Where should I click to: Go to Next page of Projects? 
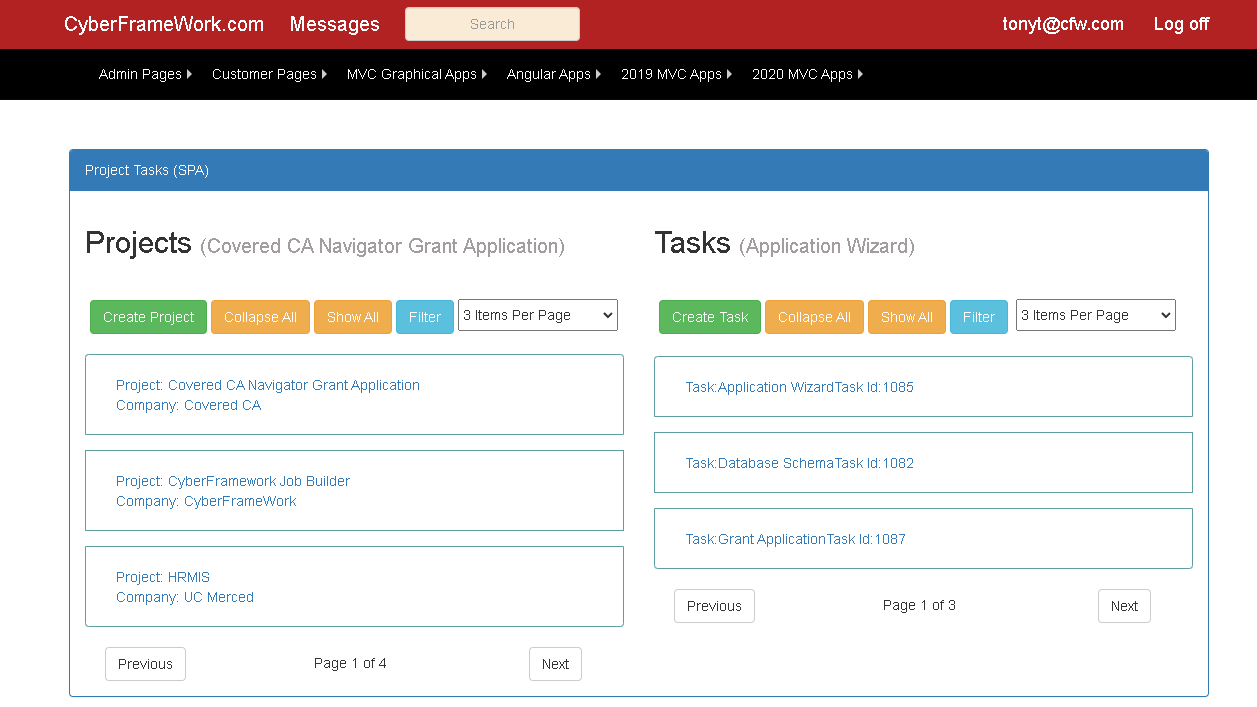[x=555, y=664]
